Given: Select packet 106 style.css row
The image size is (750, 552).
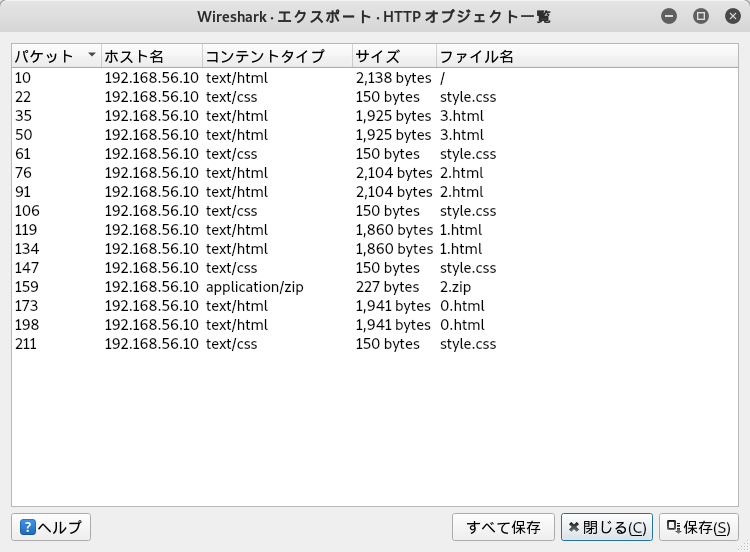Looking at the screenshot, I should click(x=375, y=210).
